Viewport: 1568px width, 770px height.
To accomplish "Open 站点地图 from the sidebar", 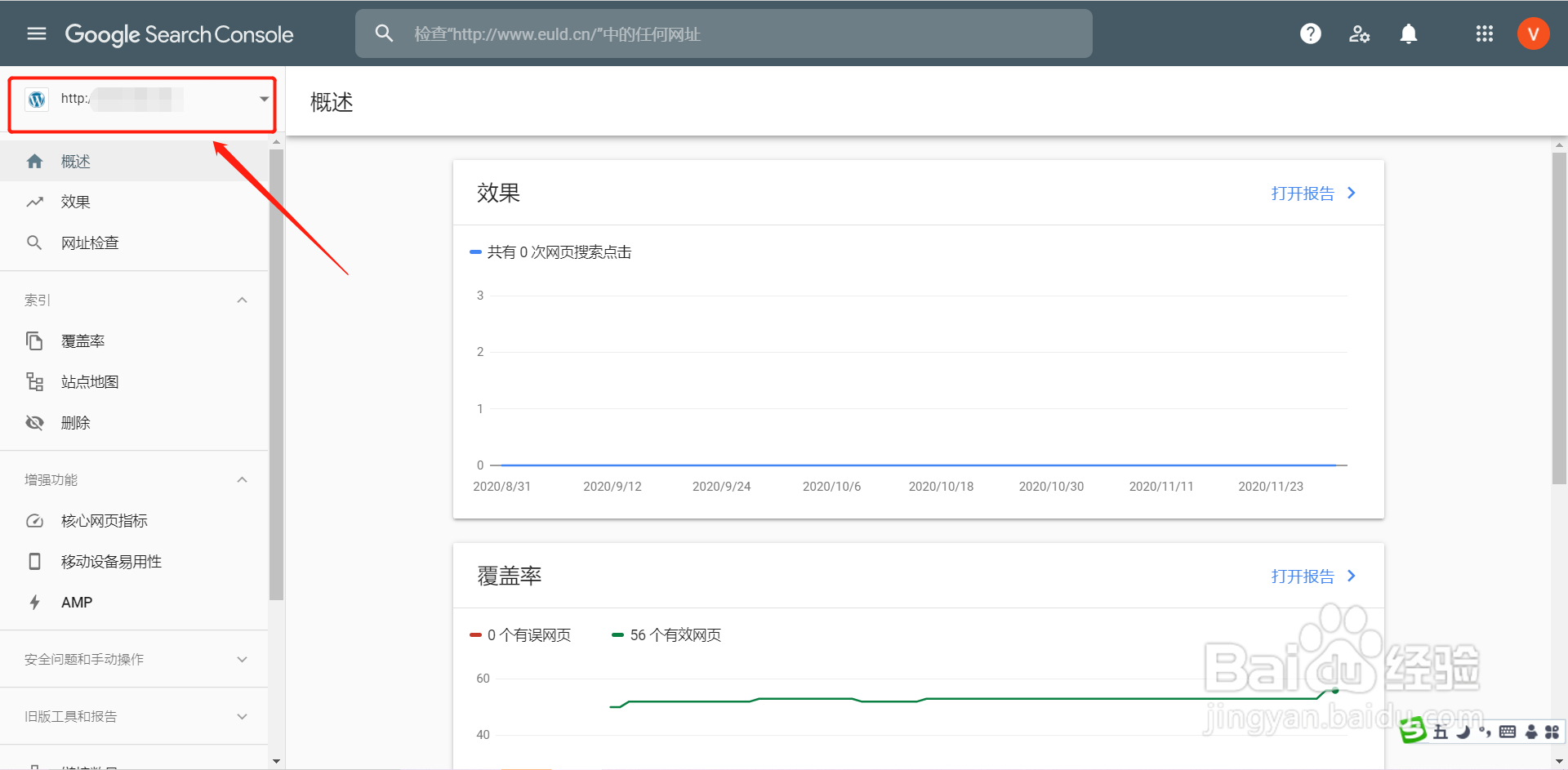I will click(90, 381).
